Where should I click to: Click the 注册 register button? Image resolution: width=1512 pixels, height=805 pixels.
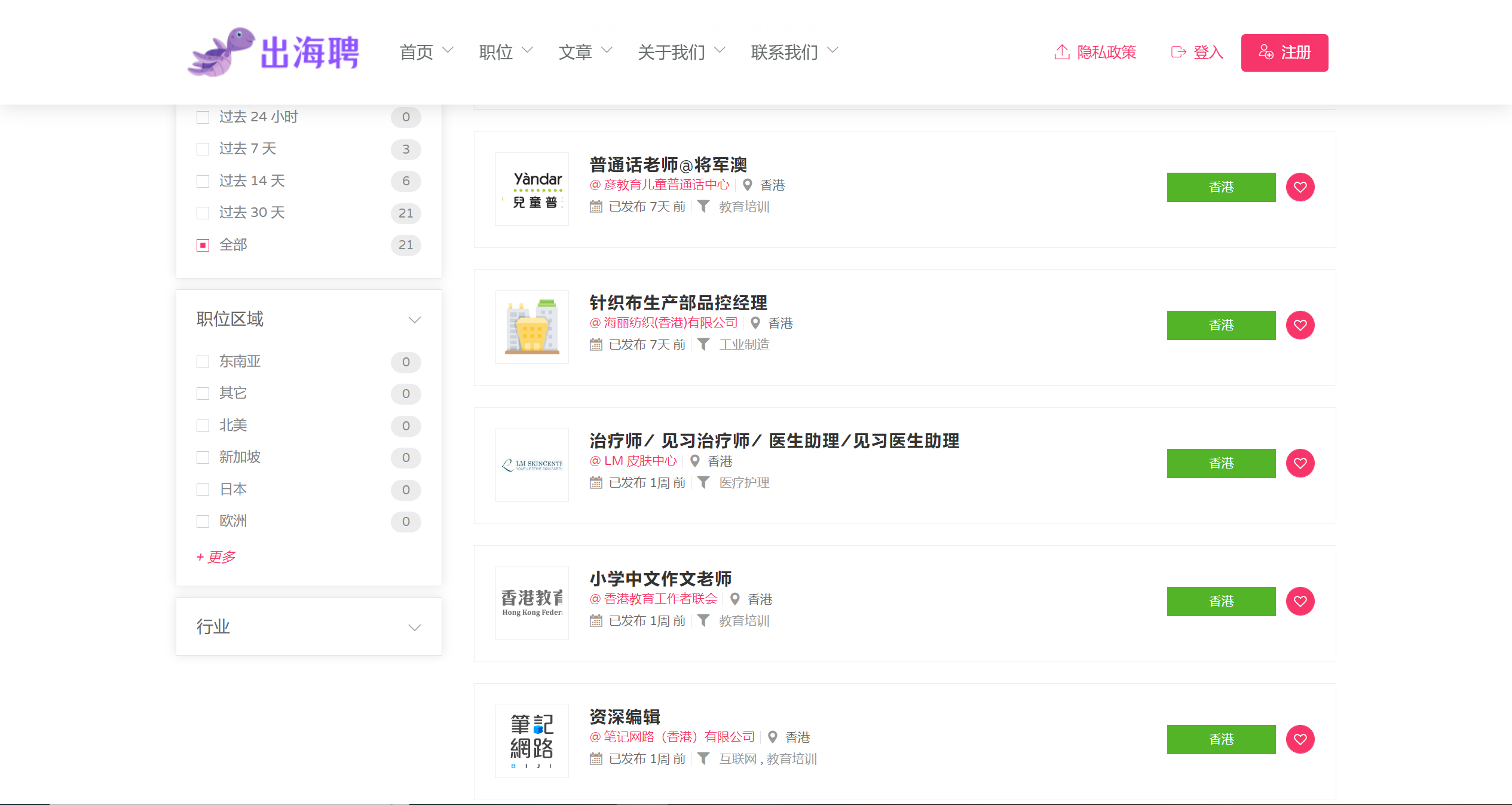tap(1284, 53)
